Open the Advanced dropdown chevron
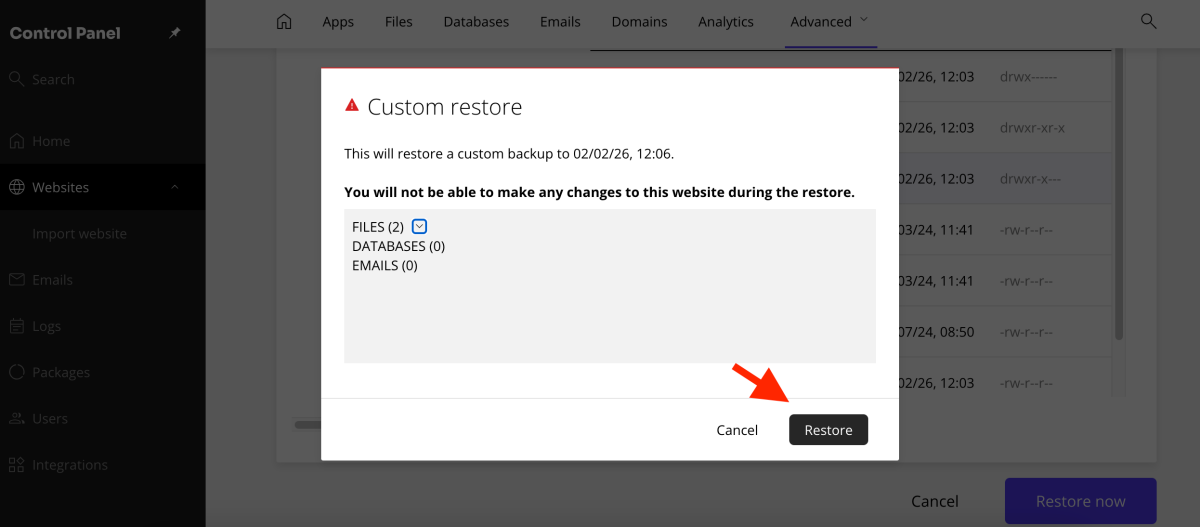This screenshot has height=527, width=1200. (864, 20)
